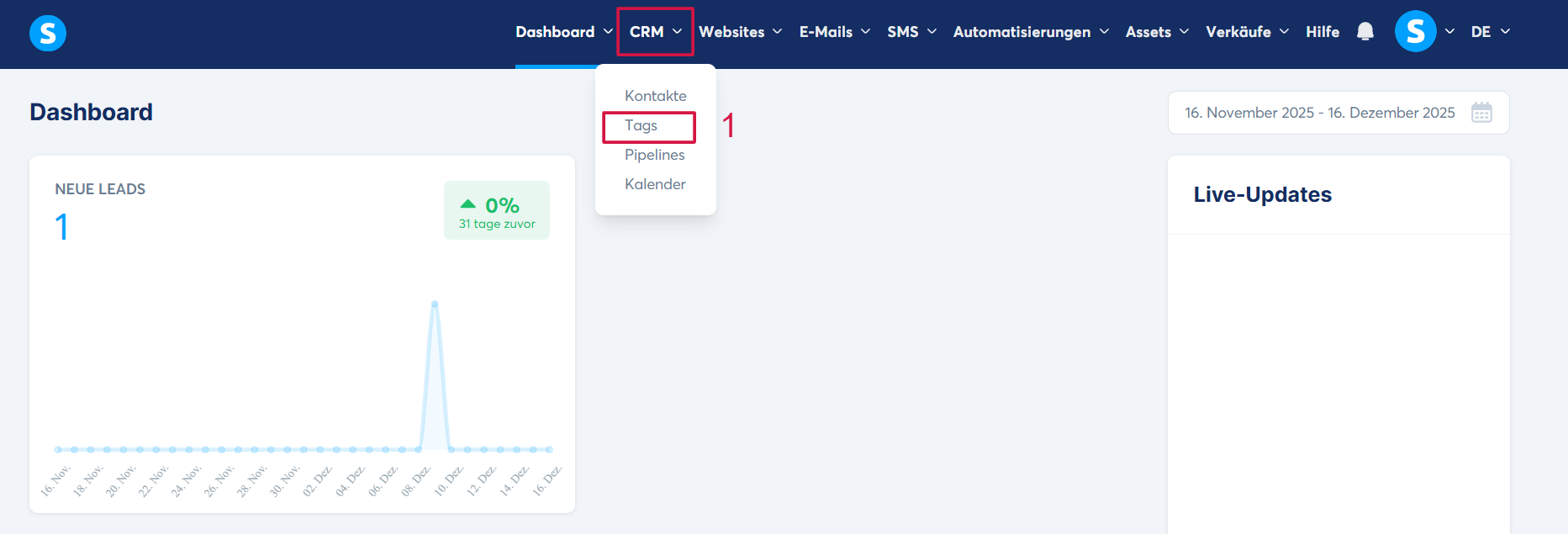Open the Assets nav item

(x=1148, y=32)
